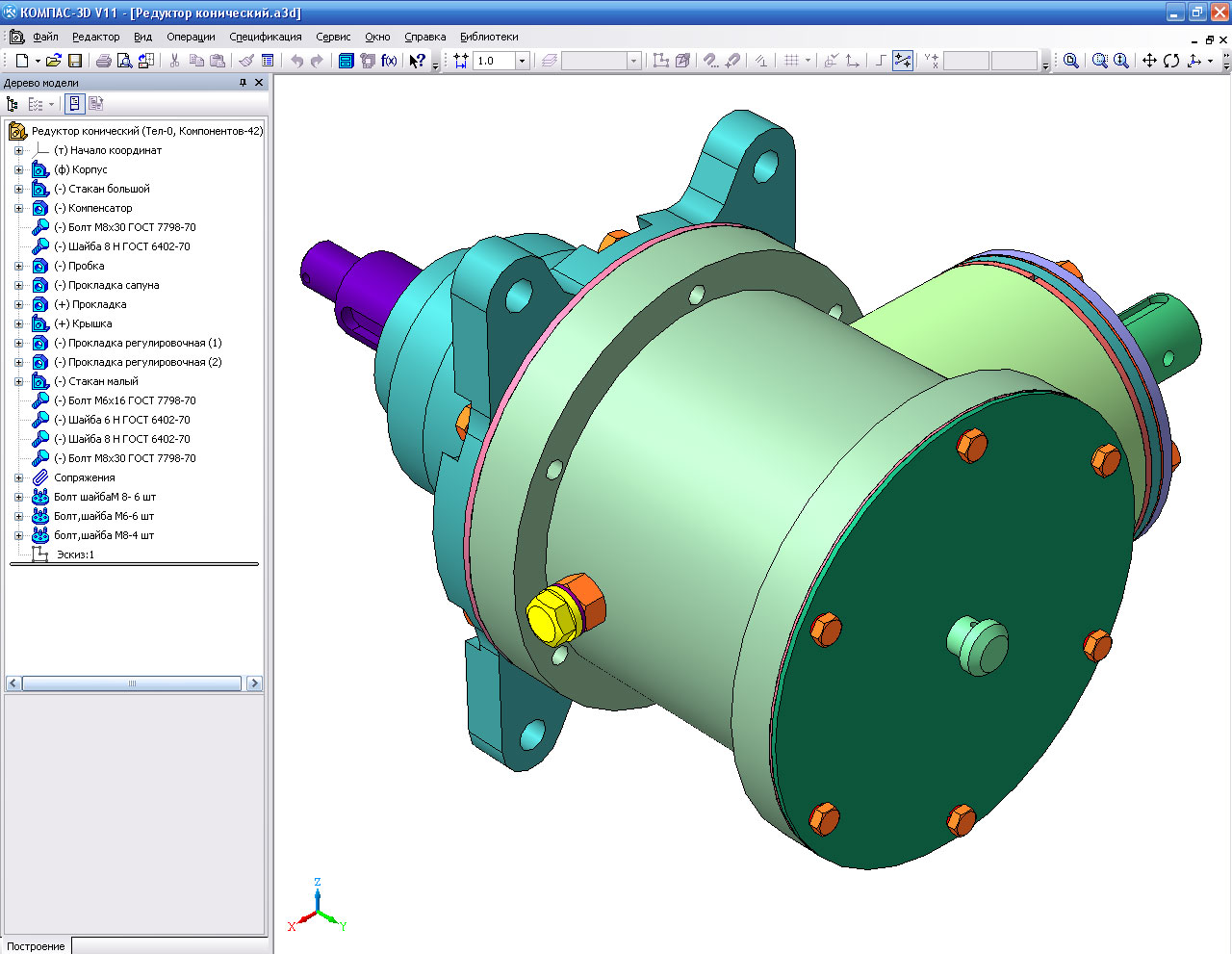This screenshot has width=1232, height=954.
Task: Expand the Сопряжения tree node
Action: 18,477
